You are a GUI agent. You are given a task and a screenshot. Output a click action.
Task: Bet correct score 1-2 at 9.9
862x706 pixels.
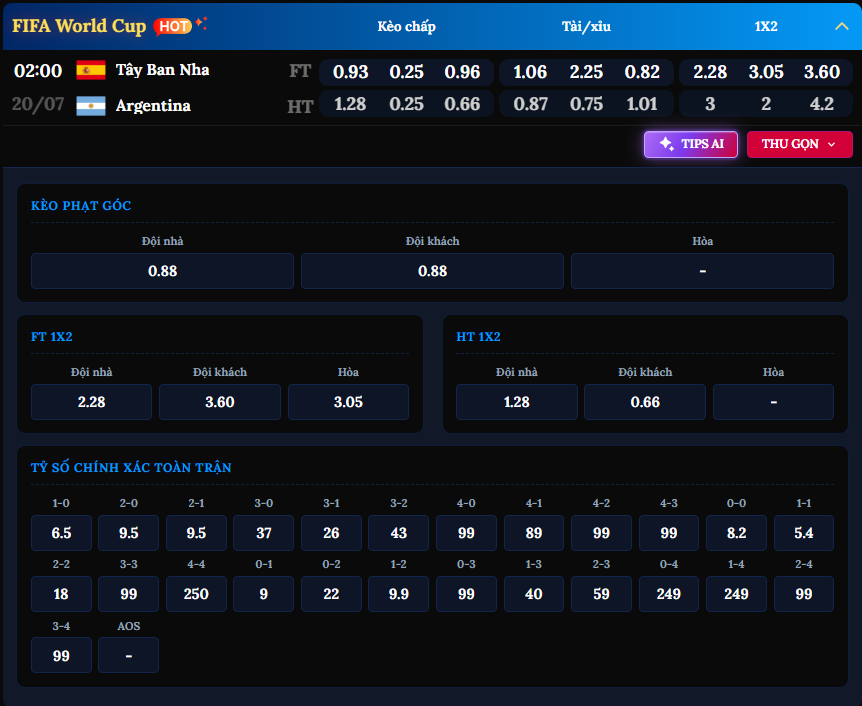399,594
